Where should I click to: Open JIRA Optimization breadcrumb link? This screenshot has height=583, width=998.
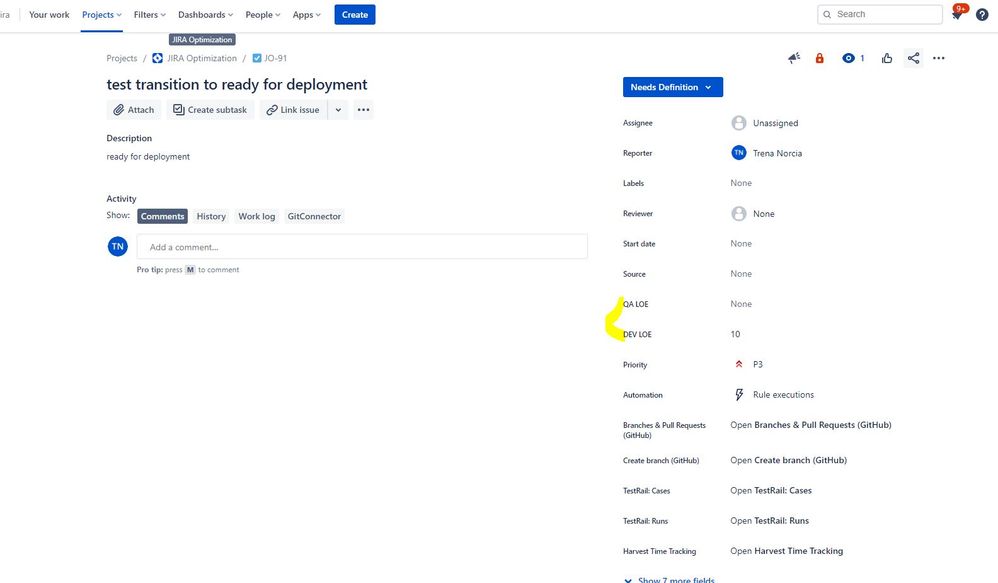[x=202, y=58]
